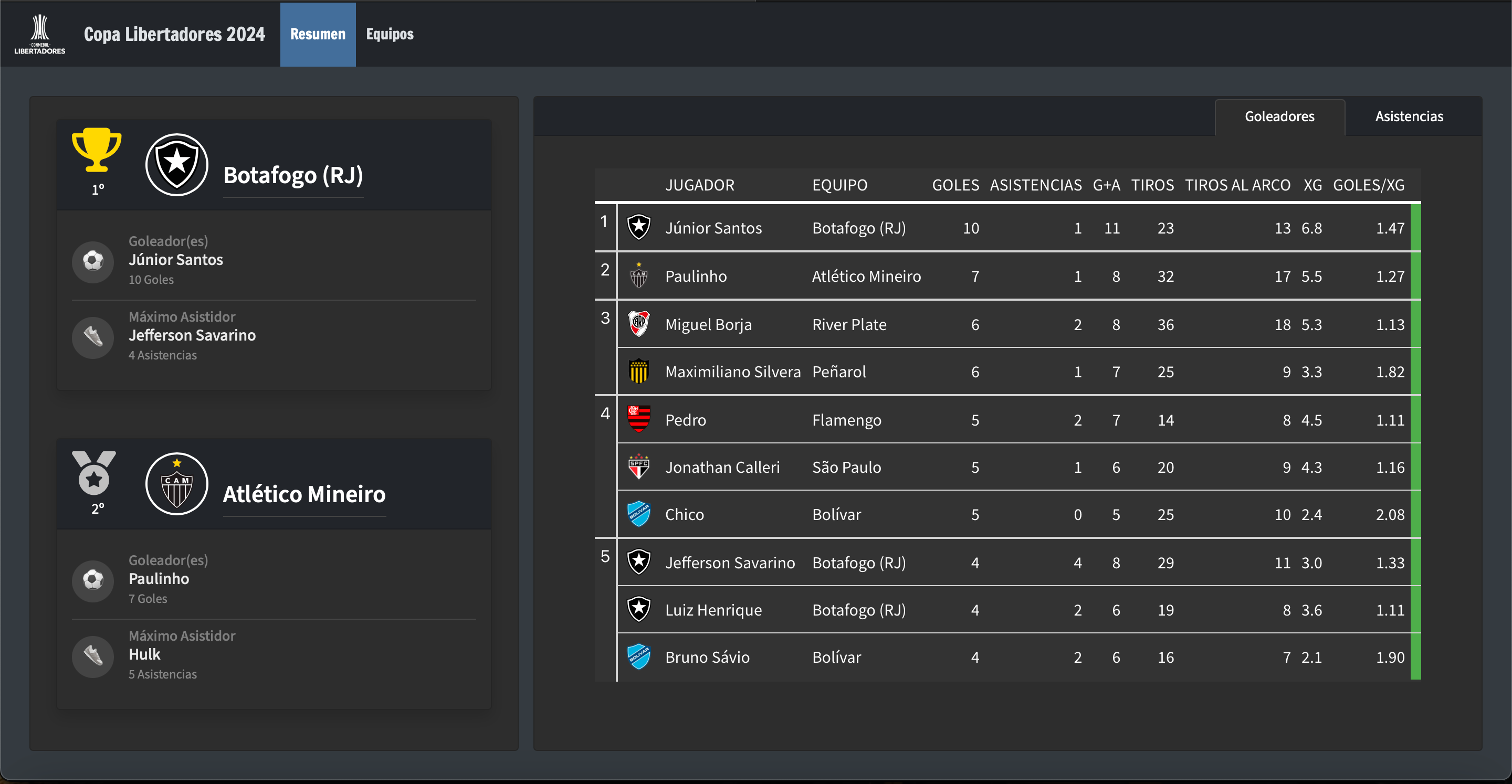Click Jefferson Savarino name in Máximo Asistidor
1512x784 pixels.
[x=192, y=336]
